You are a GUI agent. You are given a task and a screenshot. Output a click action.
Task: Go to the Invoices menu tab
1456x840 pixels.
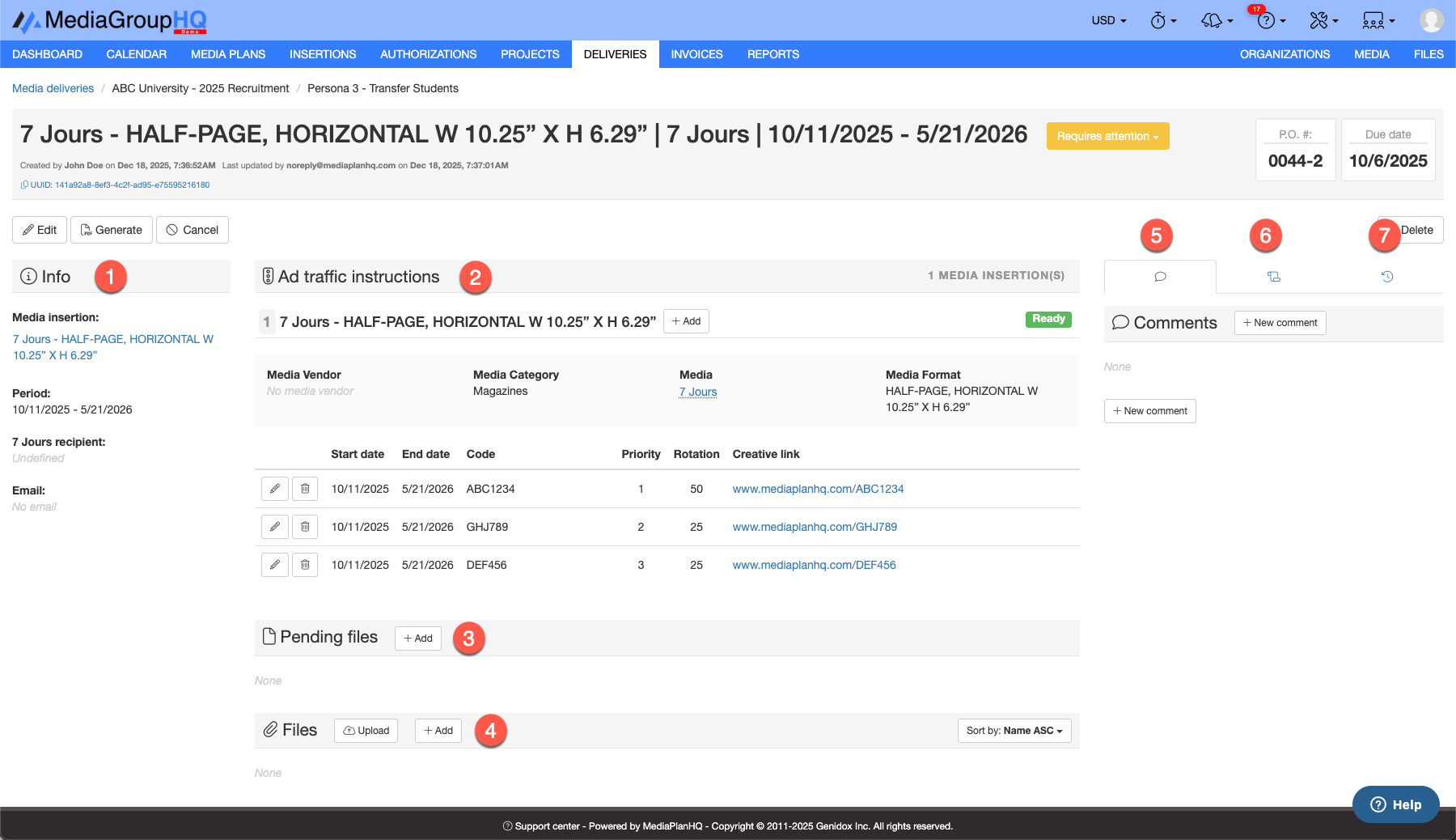[x=696, y=54]
